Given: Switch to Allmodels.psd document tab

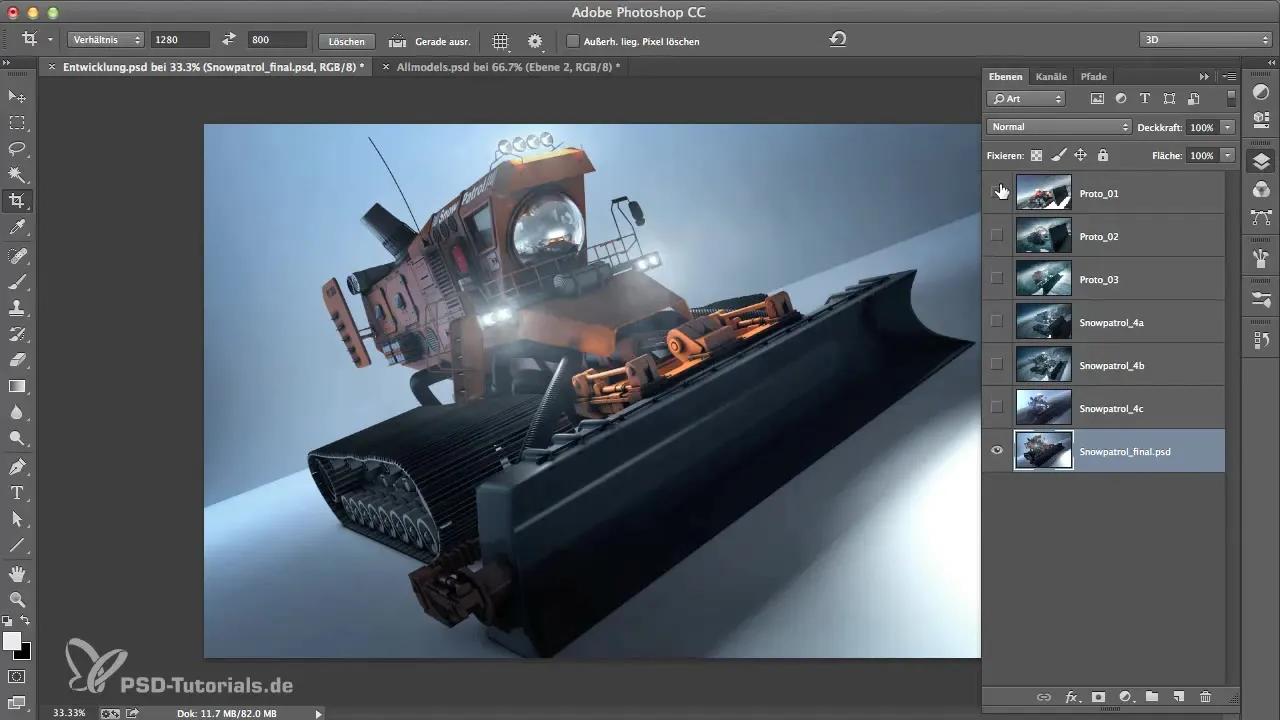Looking at the screenshot, I should (508, 67).
